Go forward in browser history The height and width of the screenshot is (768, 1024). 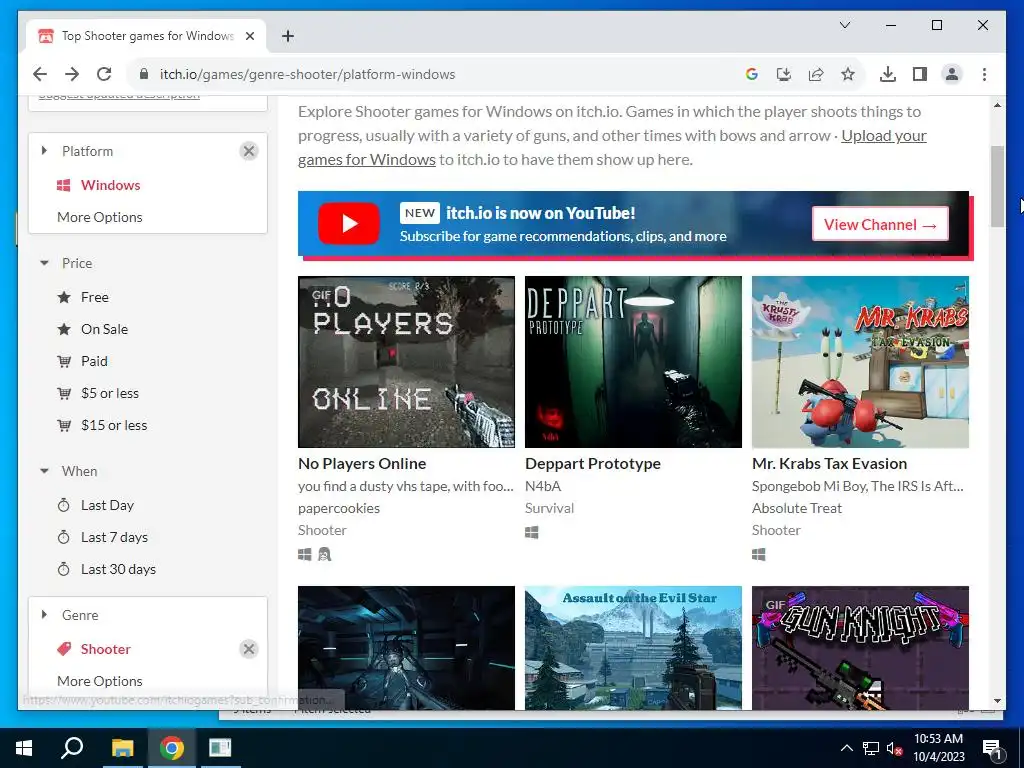(72, 74)
